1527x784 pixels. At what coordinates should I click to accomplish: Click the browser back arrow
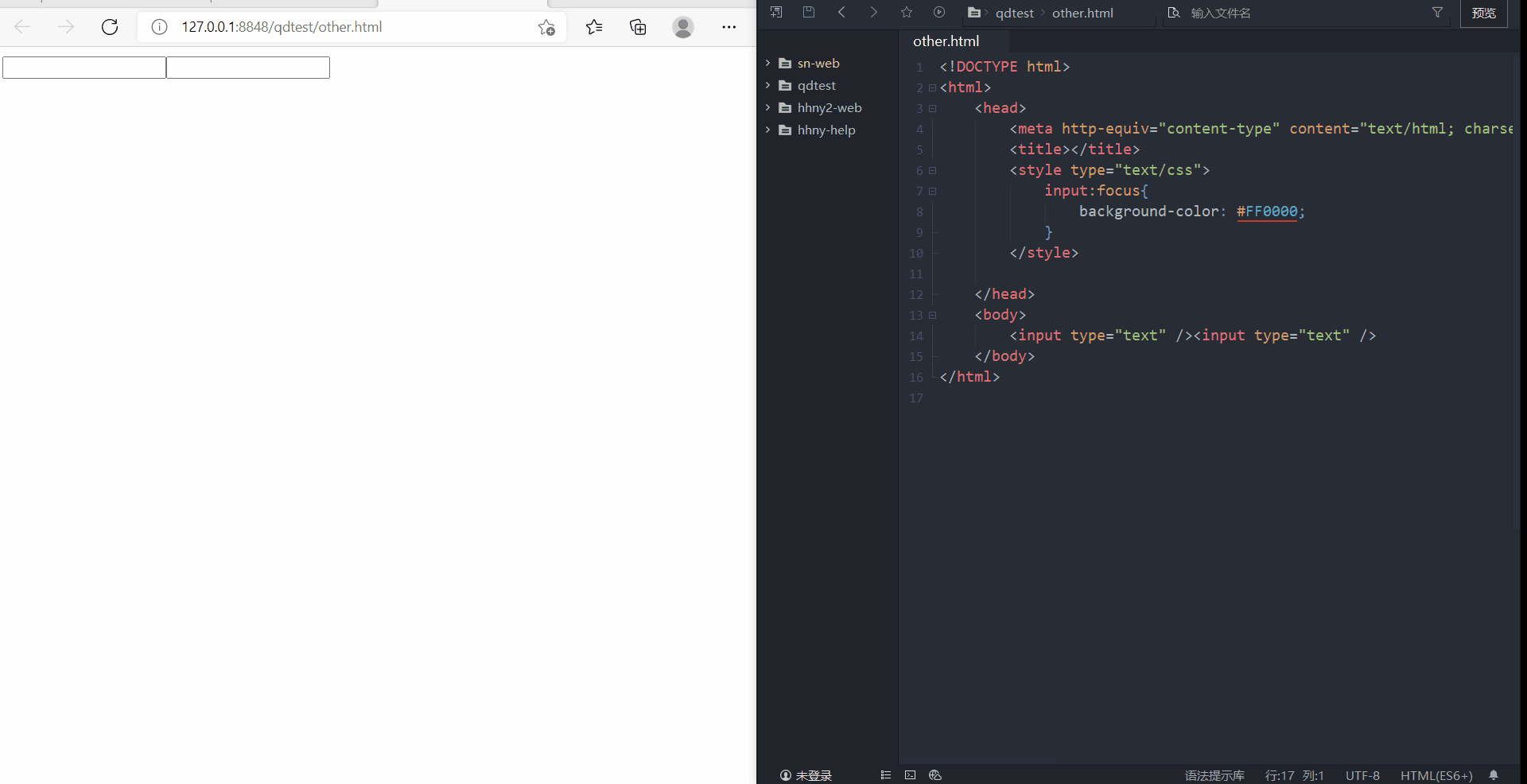coord(22,27)
